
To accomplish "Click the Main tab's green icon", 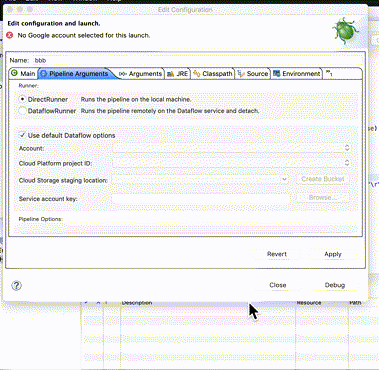I will point(14,73).
